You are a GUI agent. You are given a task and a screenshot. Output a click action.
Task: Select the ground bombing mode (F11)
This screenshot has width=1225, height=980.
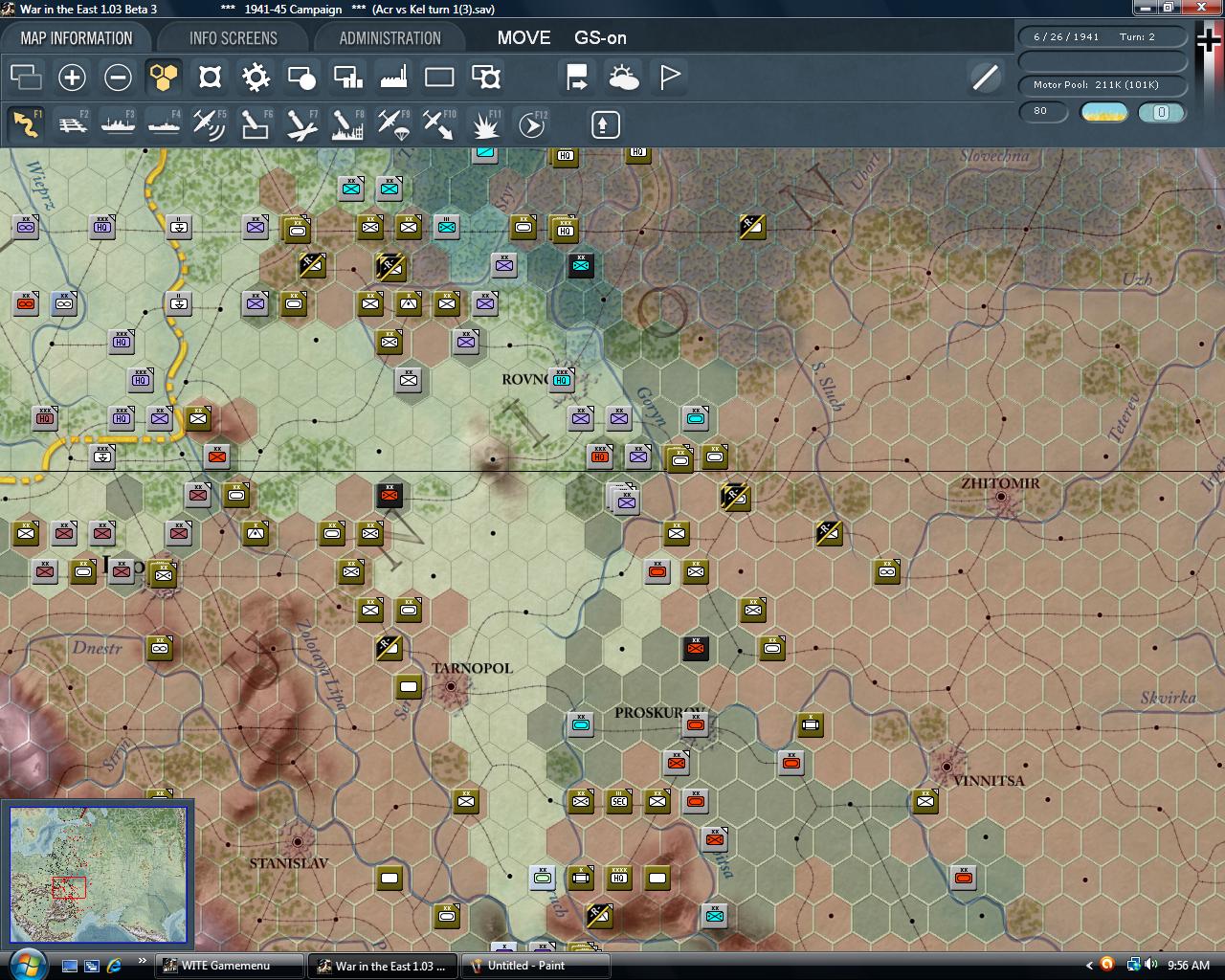pos(484,123)
